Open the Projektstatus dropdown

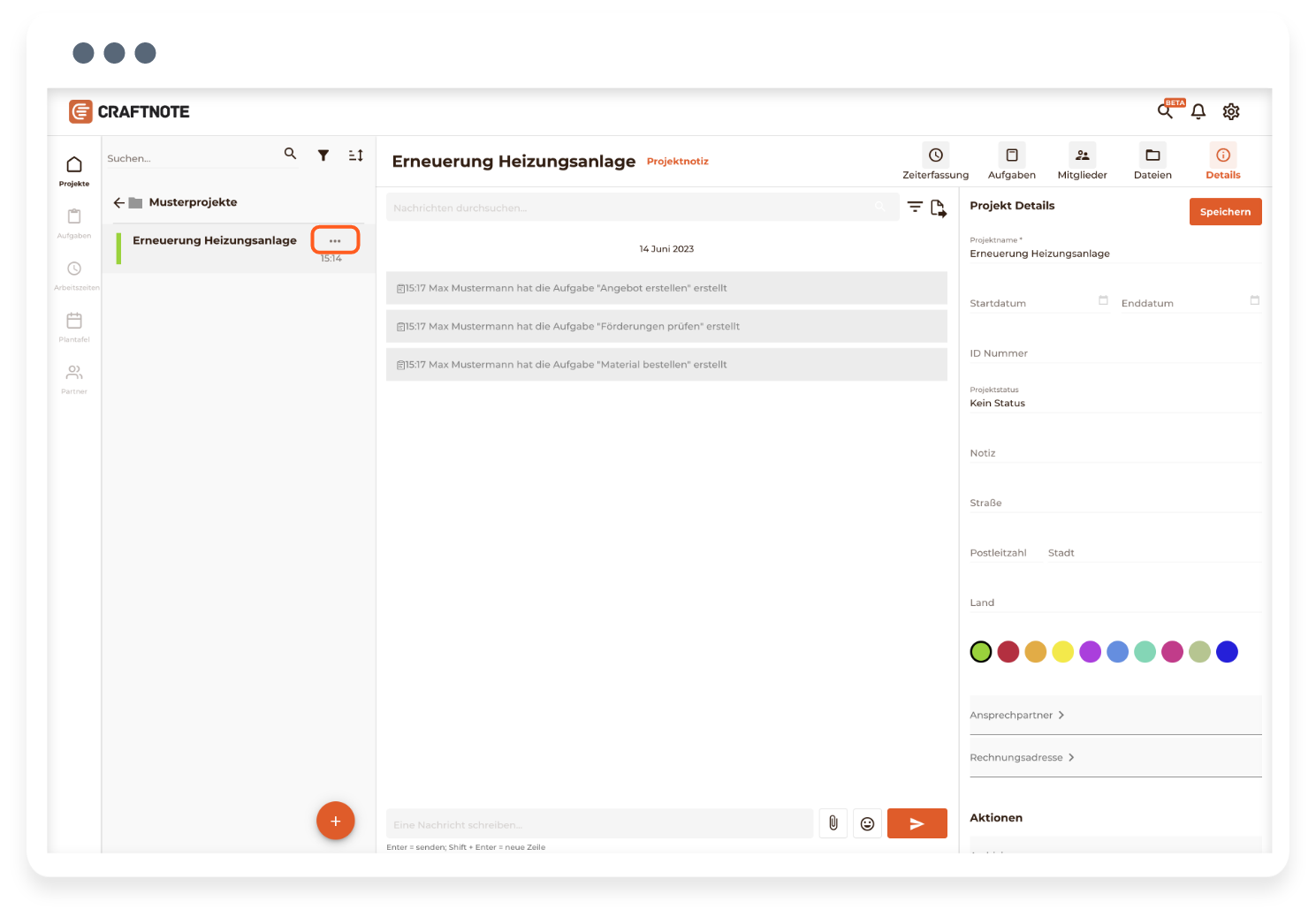(1114, 403)
